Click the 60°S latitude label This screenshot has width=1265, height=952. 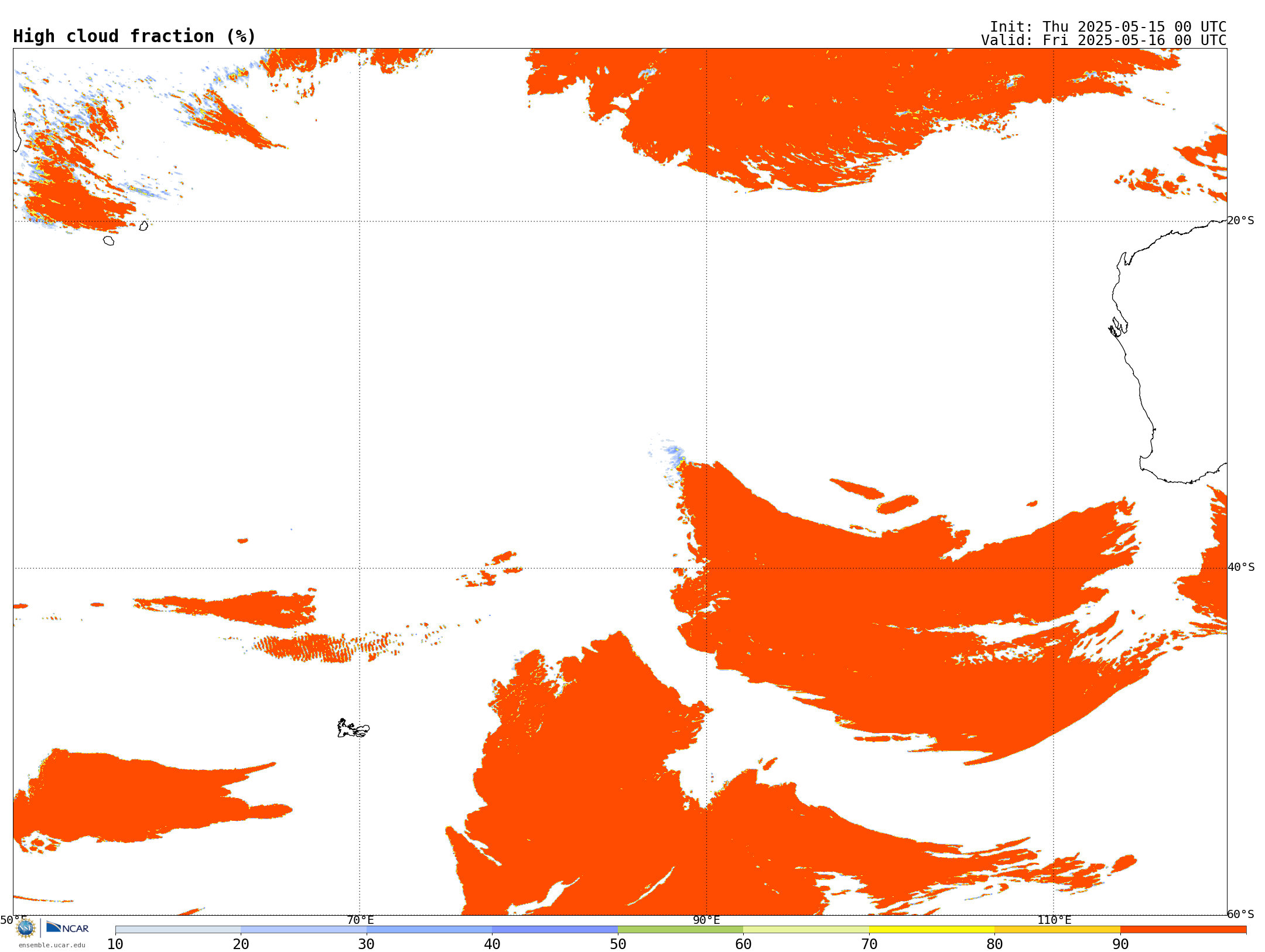coord(1240,914)
